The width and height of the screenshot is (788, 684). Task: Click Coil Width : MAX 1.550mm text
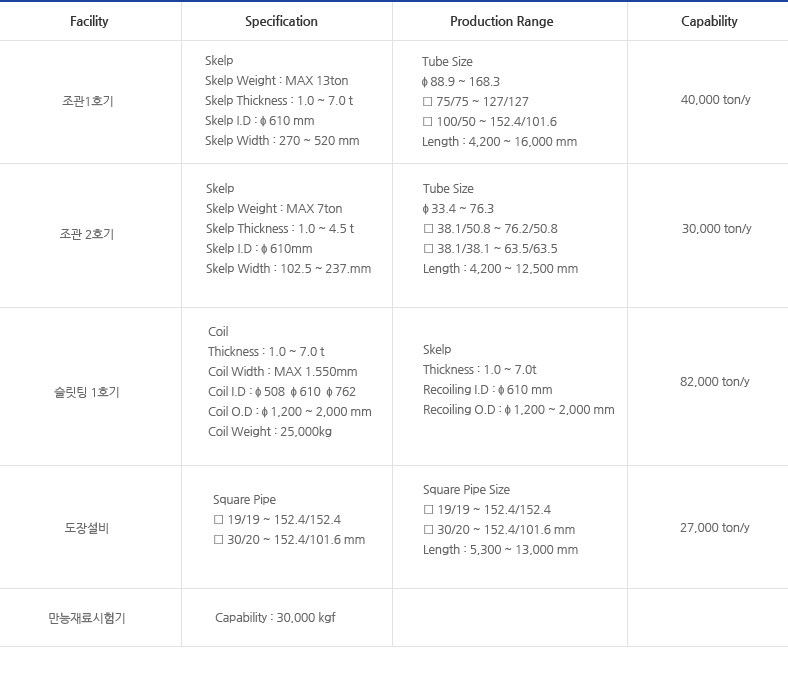coord(282,372)
